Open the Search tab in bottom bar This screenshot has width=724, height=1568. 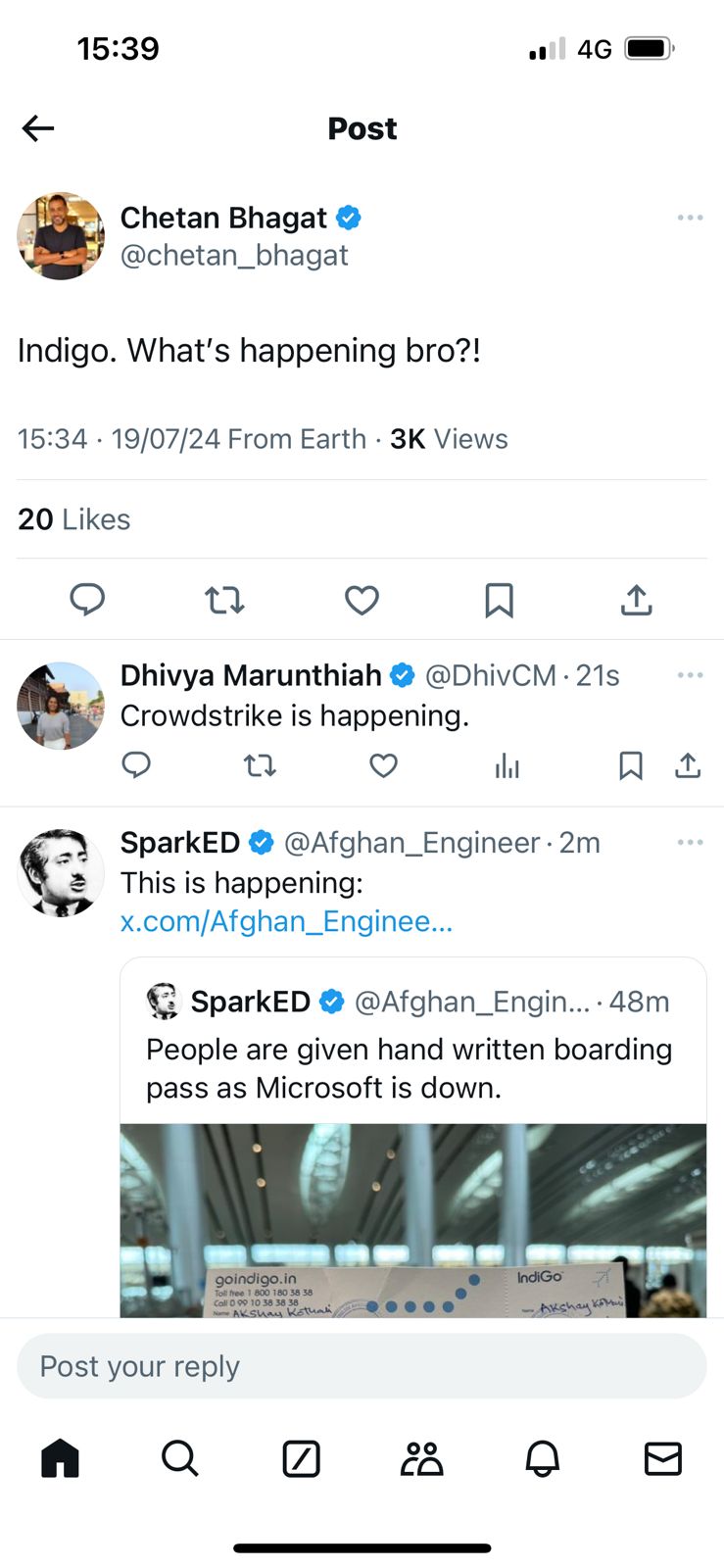point(180,1458)
